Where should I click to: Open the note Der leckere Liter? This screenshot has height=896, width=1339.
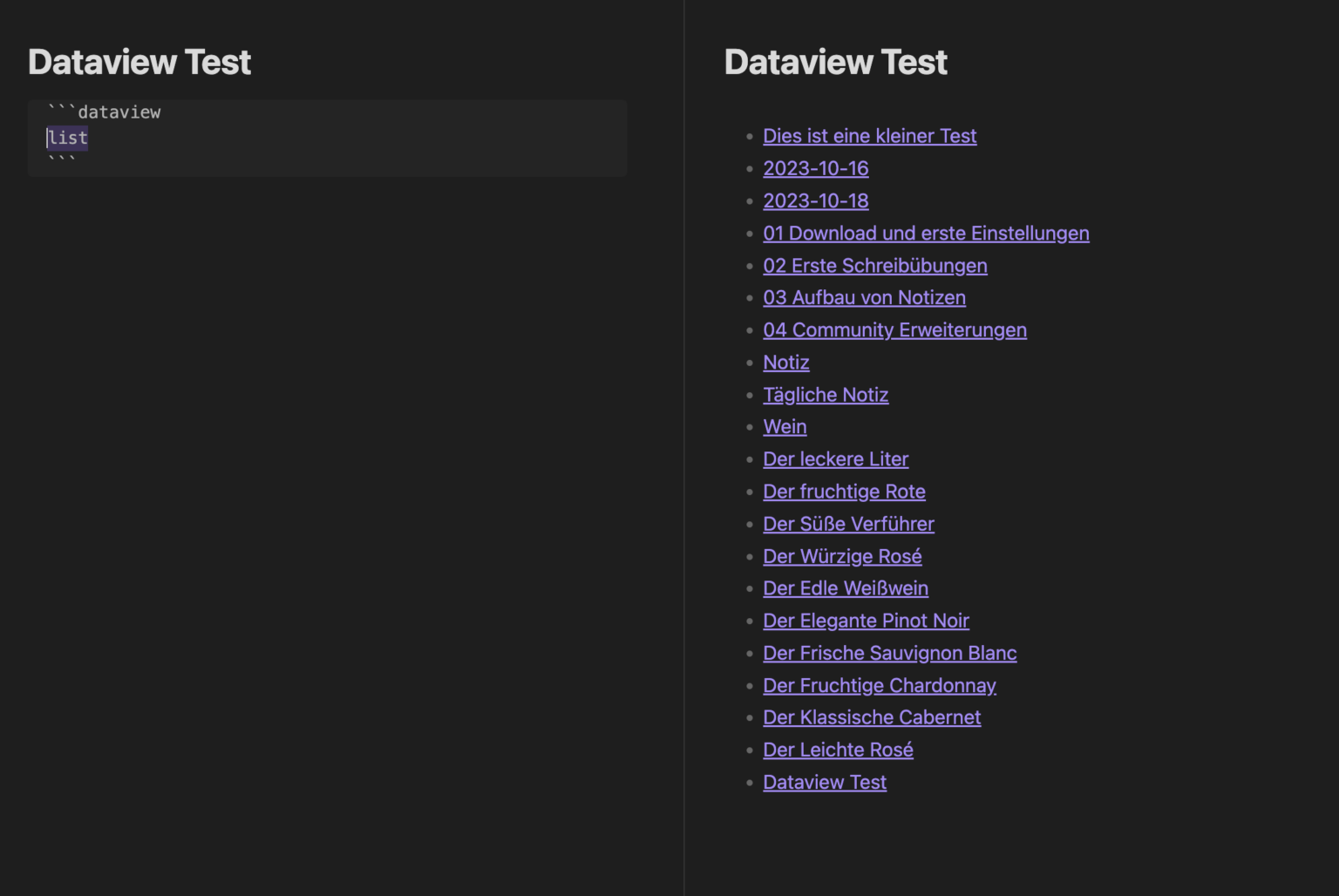point(835,458)
